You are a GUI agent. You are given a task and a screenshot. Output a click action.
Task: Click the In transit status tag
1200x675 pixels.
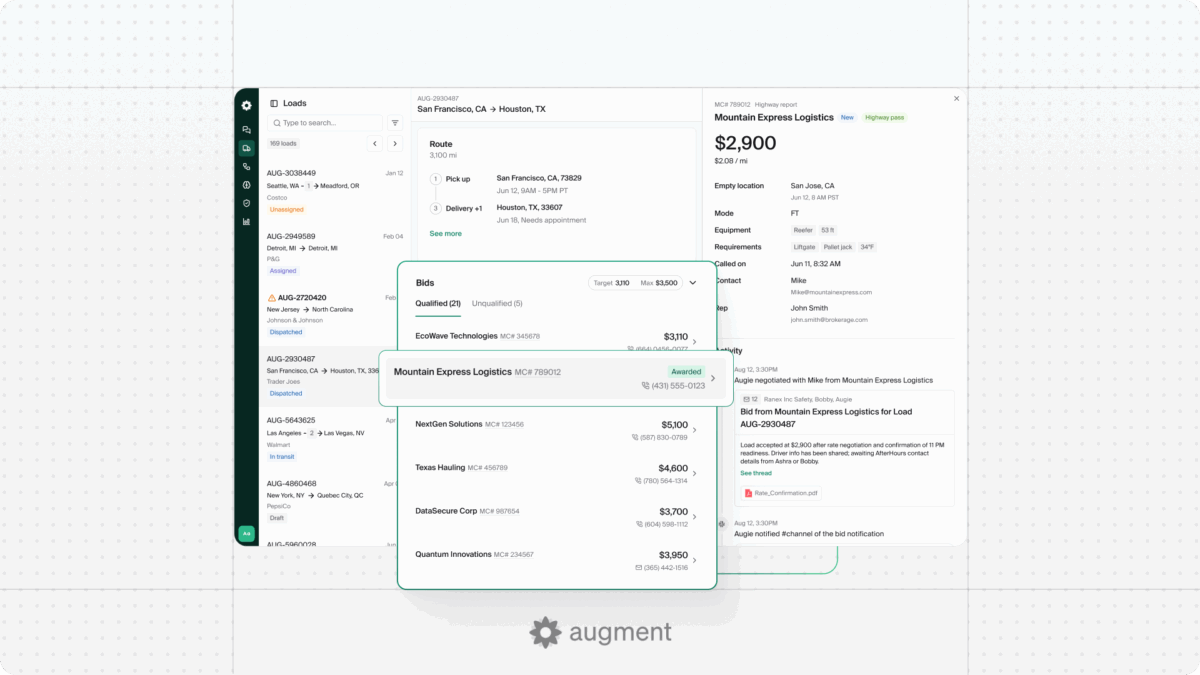(282, 456)
